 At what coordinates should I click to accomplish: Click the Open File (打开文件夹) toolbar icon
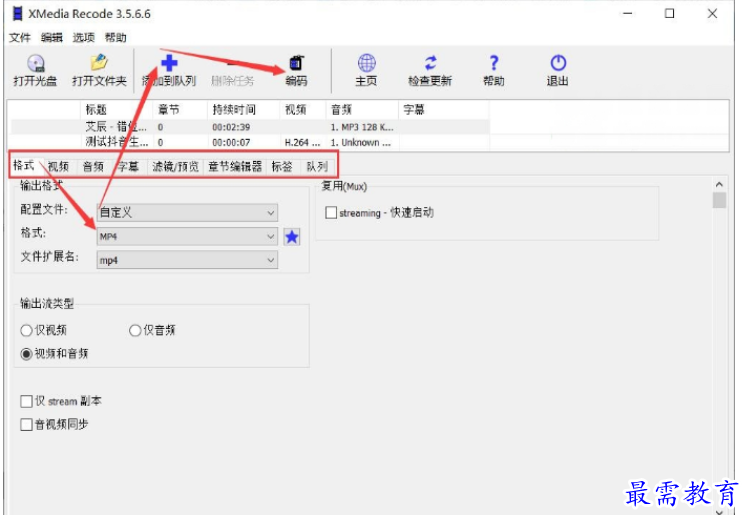(x=99, y=64)
